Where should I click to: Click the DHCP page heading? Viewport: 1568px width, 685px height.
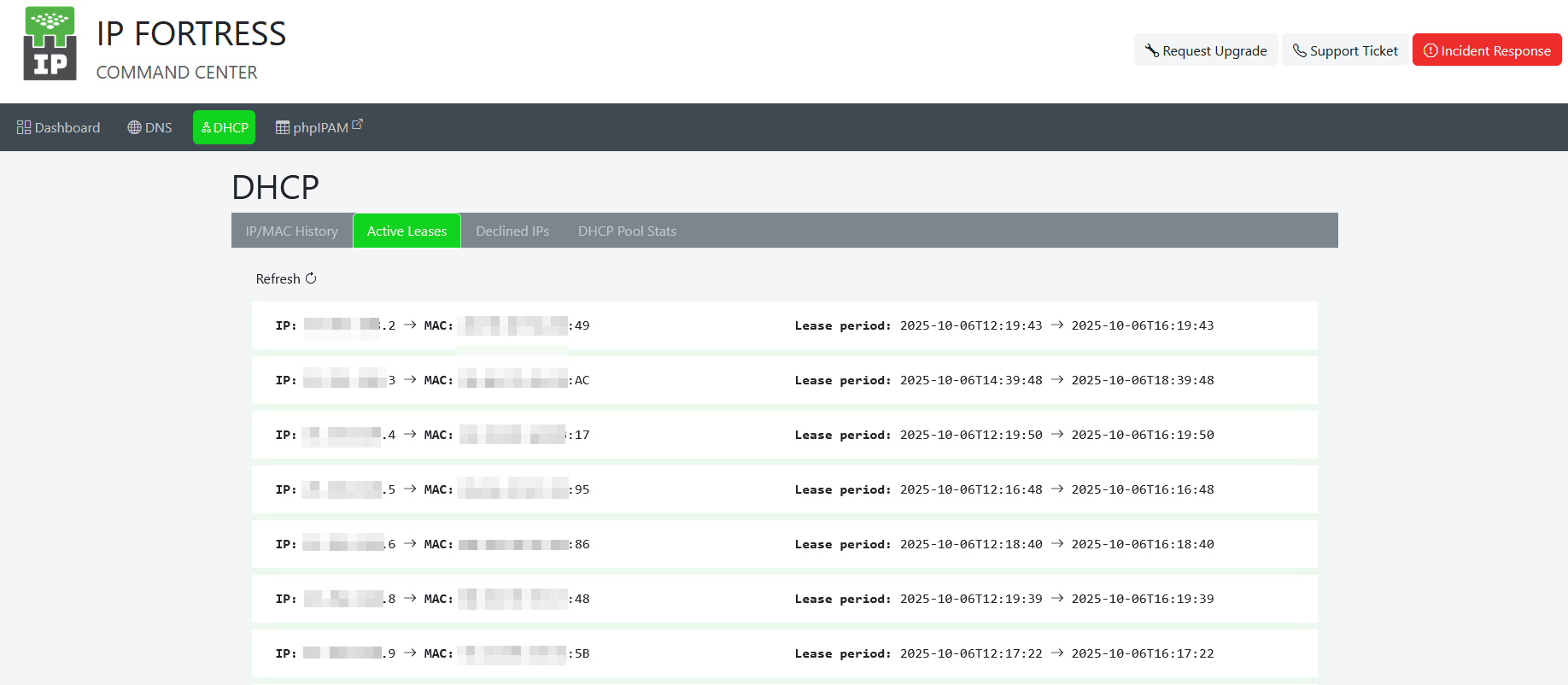coord(275,187)
